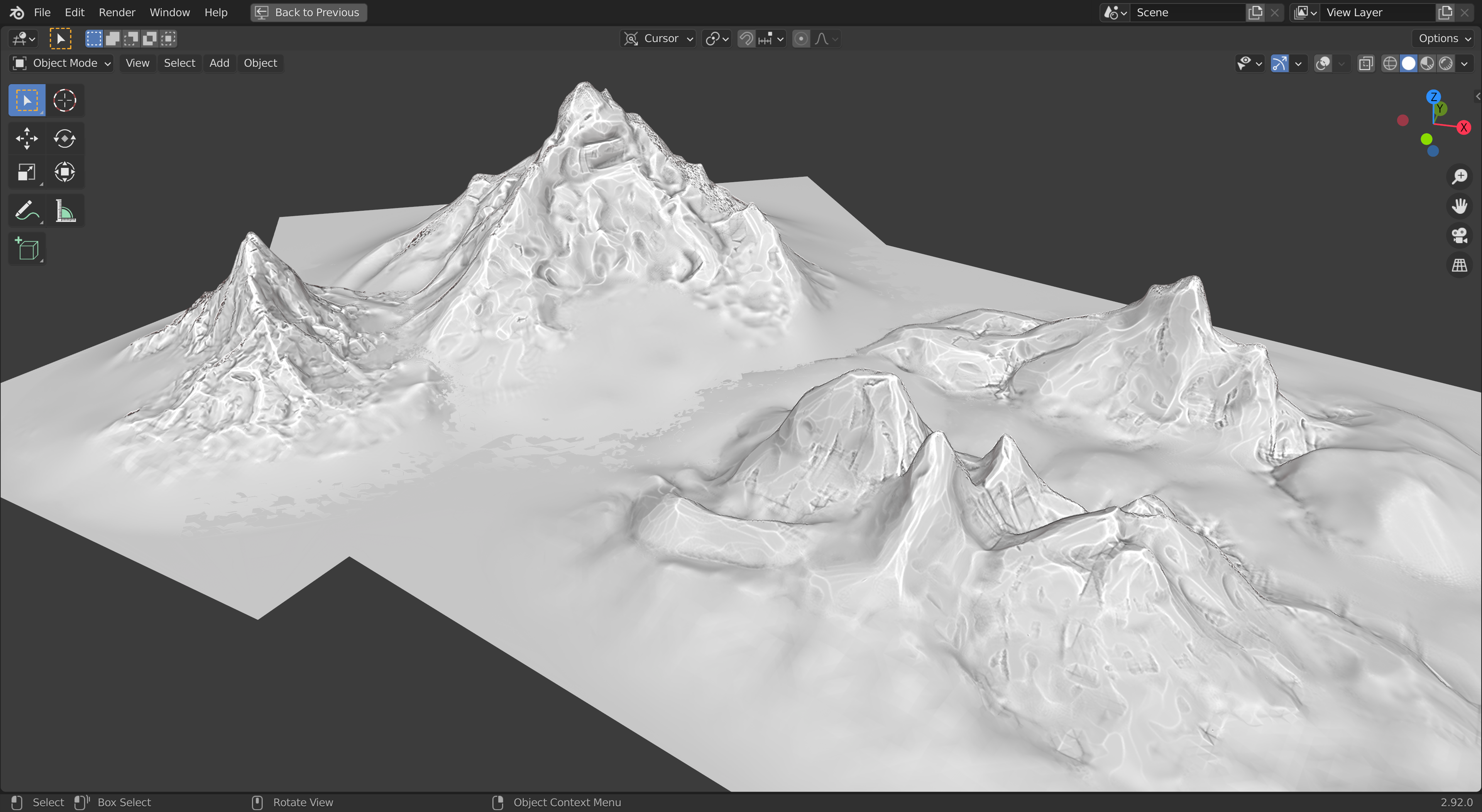The image size is (1482, 812).
Task: Select the Scale tool
Action: point(27,172)
